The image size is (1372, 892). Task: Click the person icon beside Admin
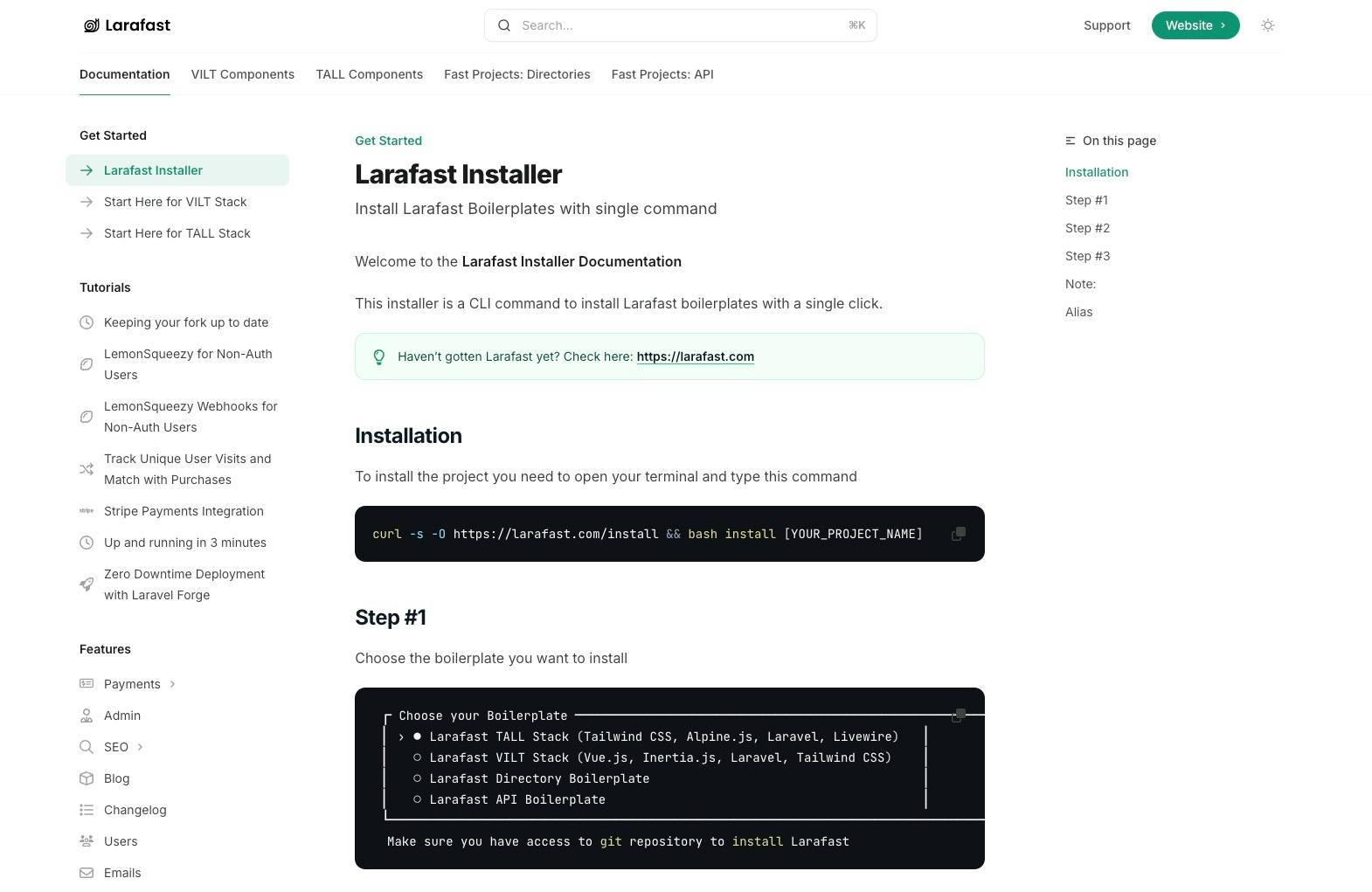[x=87, y=716]
